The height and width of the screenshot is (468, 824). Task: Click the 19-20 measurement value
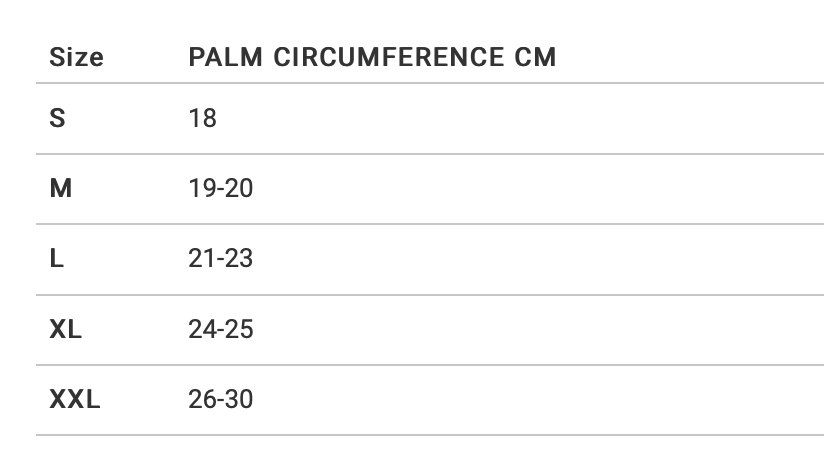point(220,188)
